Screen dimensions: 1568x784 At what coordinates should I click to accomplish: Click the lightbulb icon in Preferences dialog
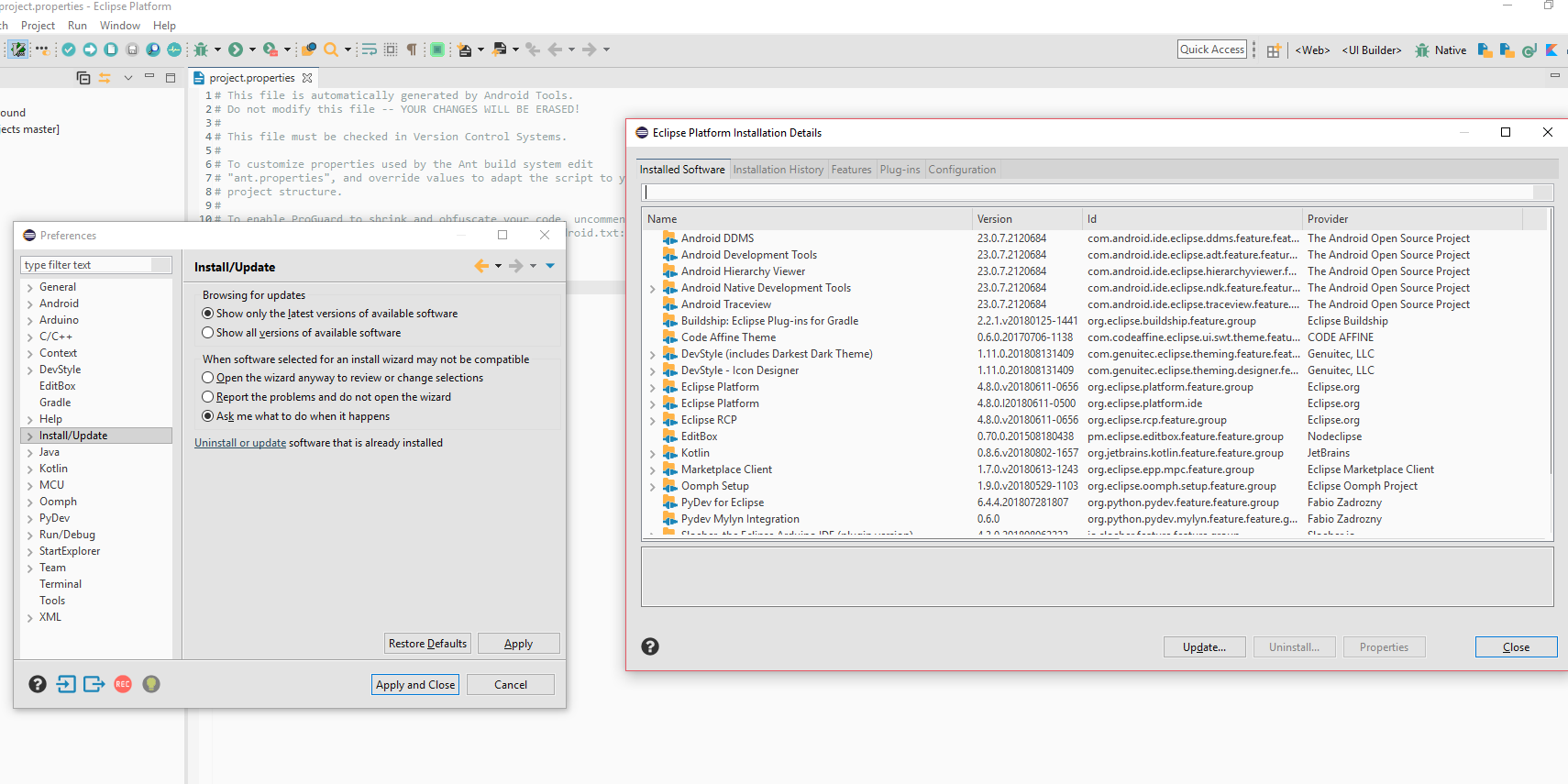pos(151,684)
